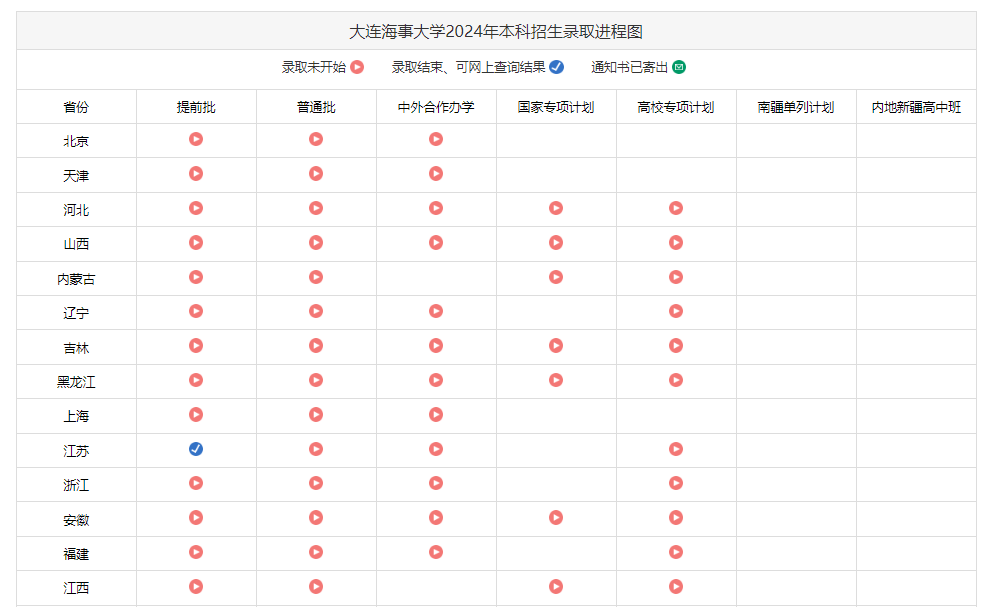Click the 北京 province cell
Viewport: 994px width, 607px height.
click(x=76, y=141)
